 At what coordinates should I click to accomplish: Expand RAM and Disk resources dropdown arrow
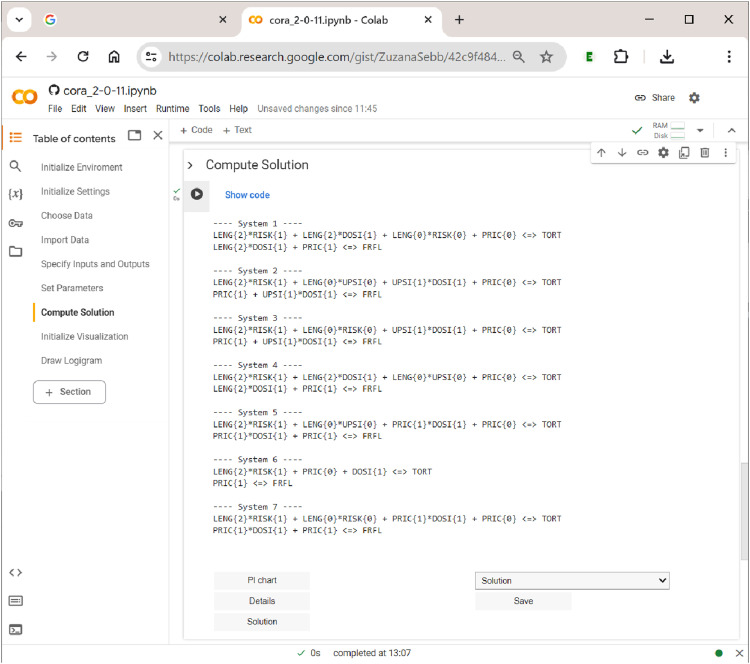700,130
